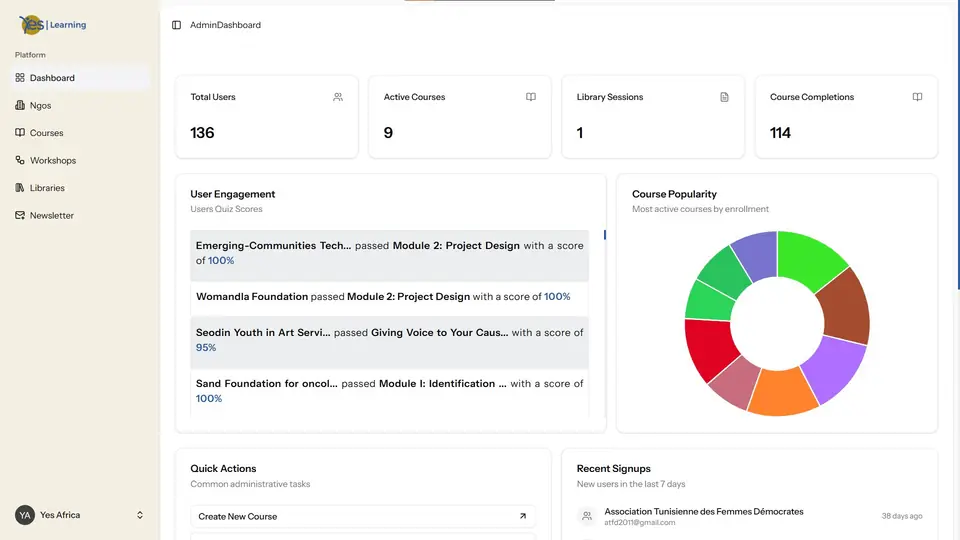This screenshot has width=960, height=540.
Task: Click the orange donut chart segment
Action: click(781, 392)
